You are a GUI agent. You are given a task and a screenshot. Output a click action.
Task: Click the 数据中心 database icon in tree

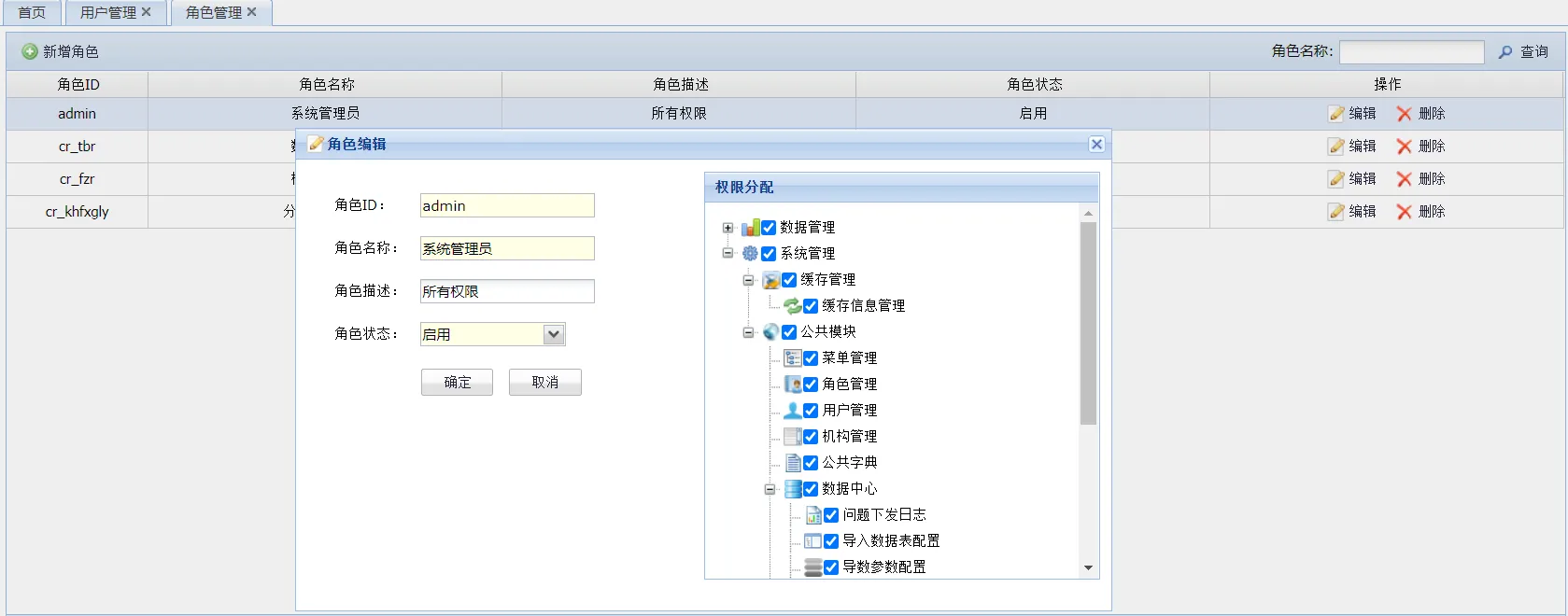pos(792,489)
